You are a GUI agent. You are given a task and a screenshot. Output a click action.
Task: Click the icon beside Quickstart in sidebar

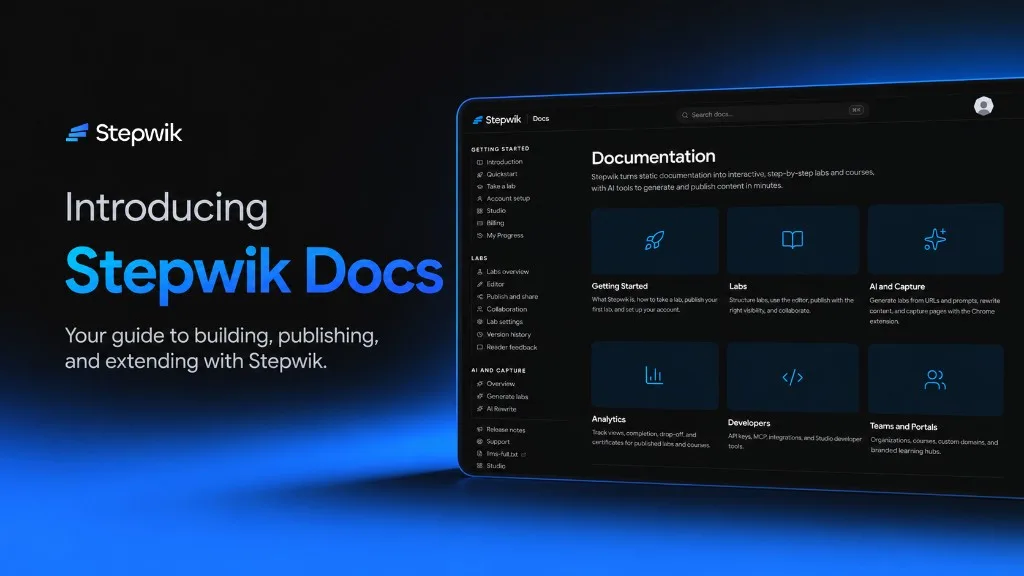coord(479,174)
